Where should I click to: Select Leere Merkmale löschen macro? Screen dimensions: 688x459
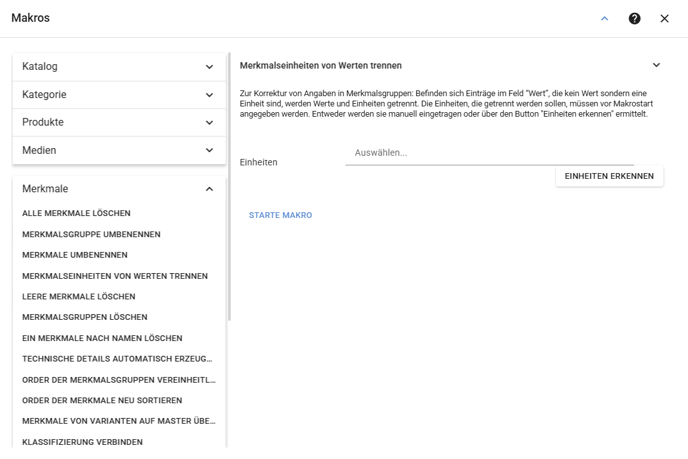coord(79,297)
